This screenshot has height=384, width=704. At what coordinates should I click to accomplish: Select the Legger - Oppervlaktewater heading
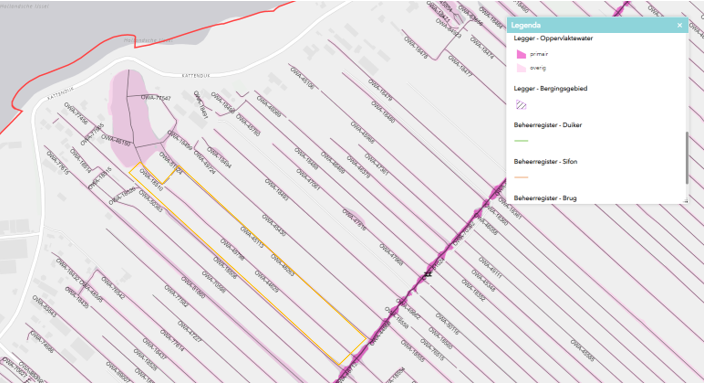(x=553, y=39)
